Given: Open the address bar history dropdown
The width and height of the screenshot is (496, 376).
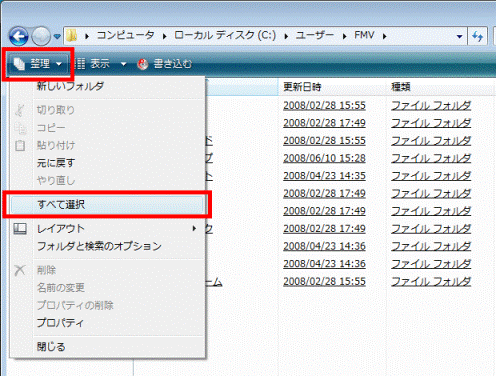Looking at the screenshot, I should click(459, 36).
